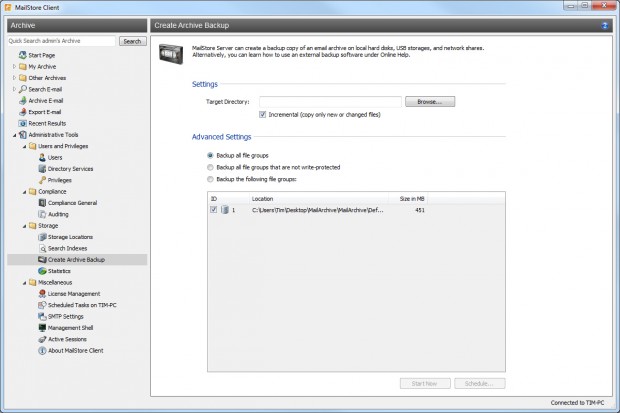Click the Statistics chart icon
This screenshot has width=620, height=413.
coord(42,271)
